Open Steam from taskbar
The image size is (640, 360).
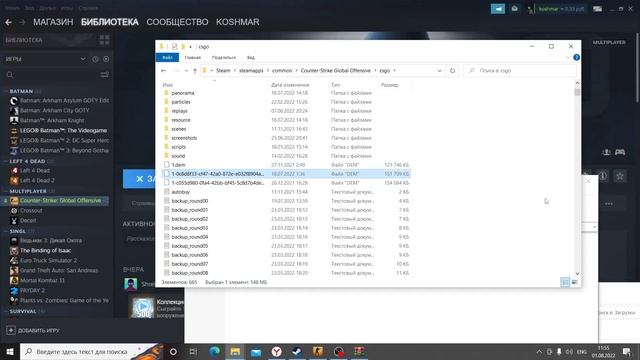(297, 351)
